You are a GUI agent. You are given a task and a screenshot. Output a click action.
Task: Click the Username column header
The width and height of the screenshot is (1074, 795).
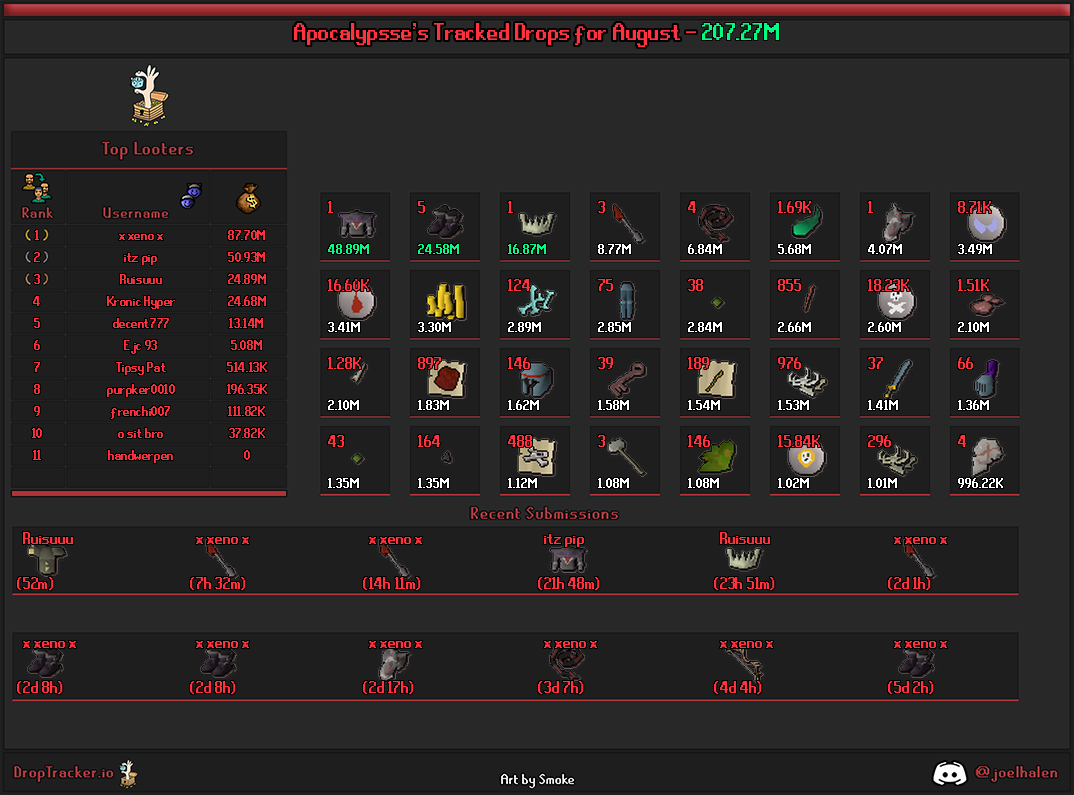point(135,213)
